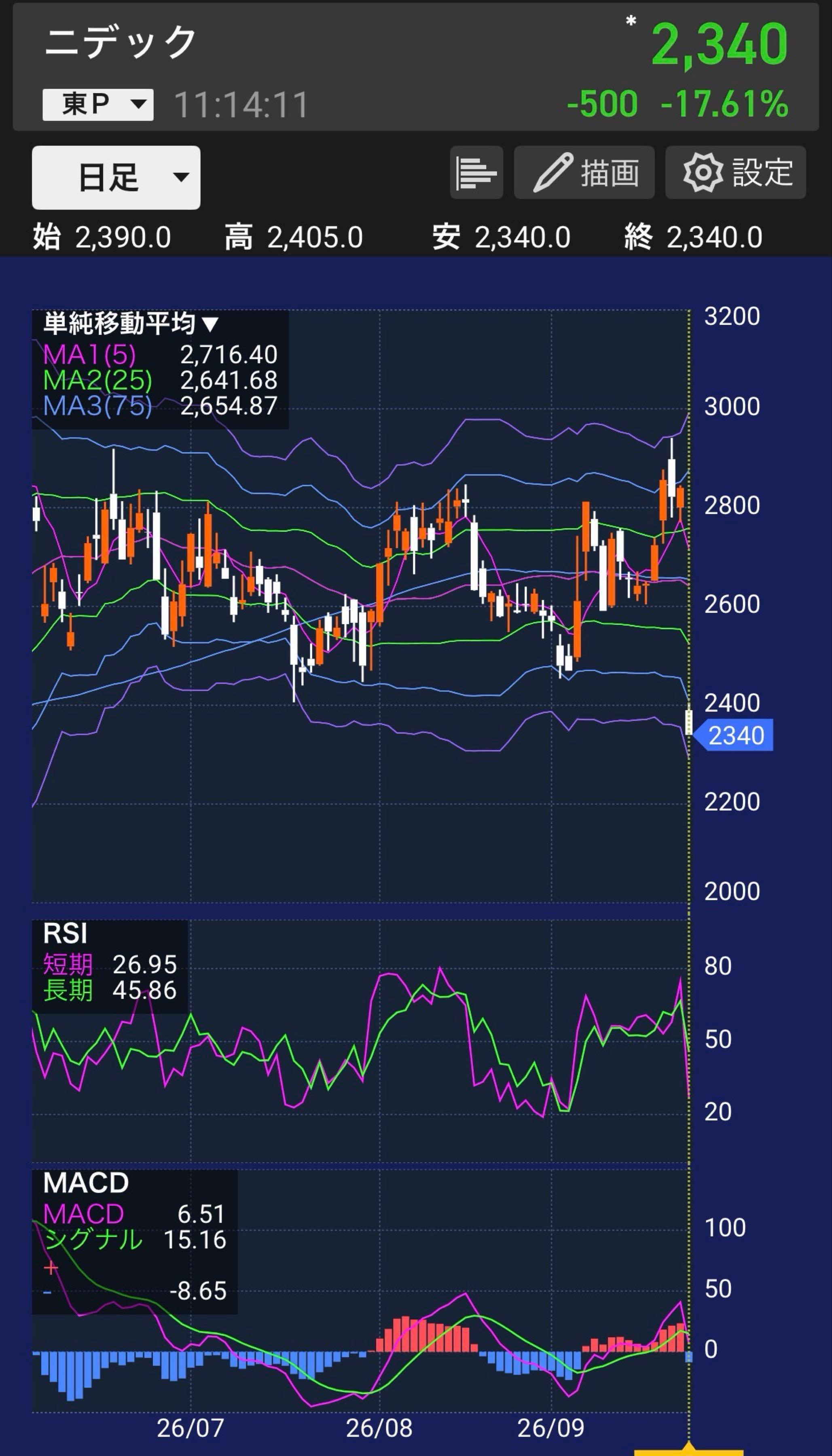The image size is (832, 1456).
Task: Click the high price 高 2,405.0
Action: click(x=294, y=237)
